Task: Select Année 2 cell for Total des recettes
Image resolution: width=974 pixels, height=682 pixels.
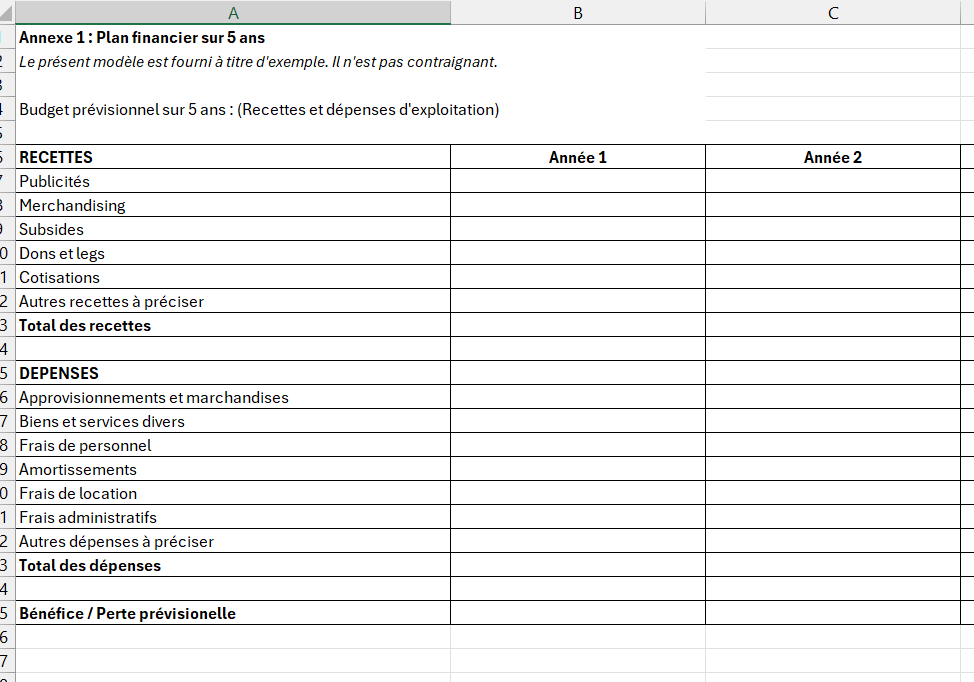Action: point(833,325)
